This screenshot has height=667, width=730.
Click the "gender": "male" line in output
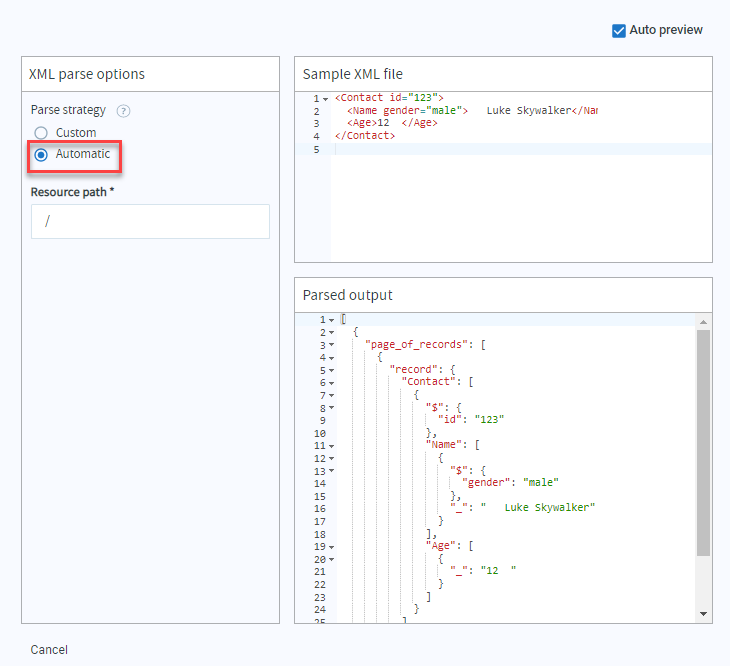[x=510, y=483]
